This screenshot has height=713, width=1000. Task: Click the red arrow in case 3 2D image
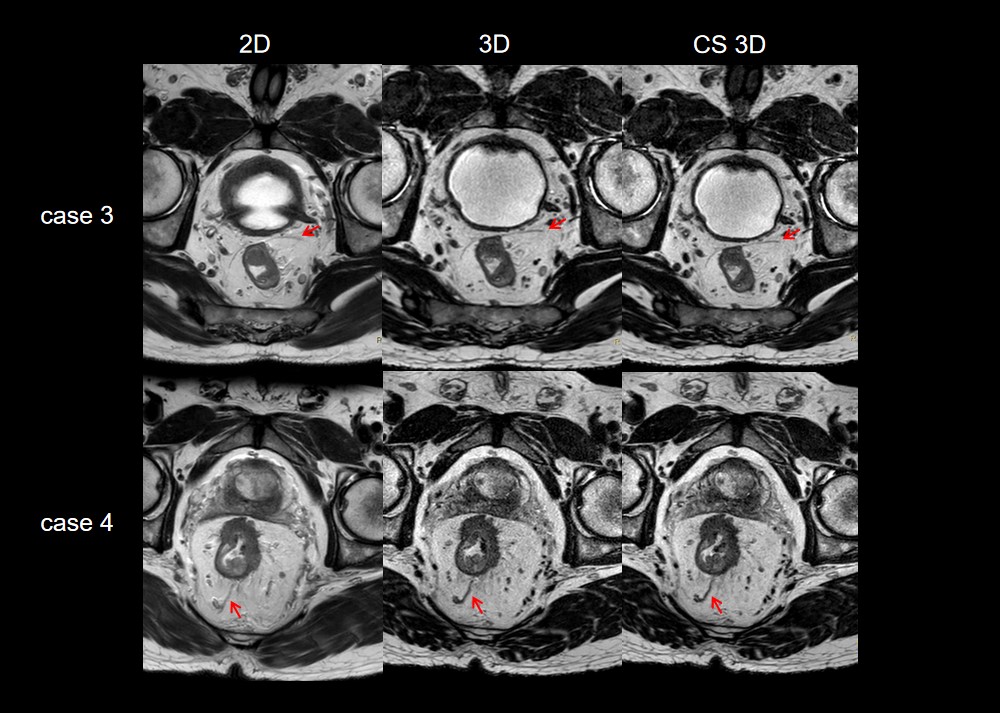tap(313, 230)
